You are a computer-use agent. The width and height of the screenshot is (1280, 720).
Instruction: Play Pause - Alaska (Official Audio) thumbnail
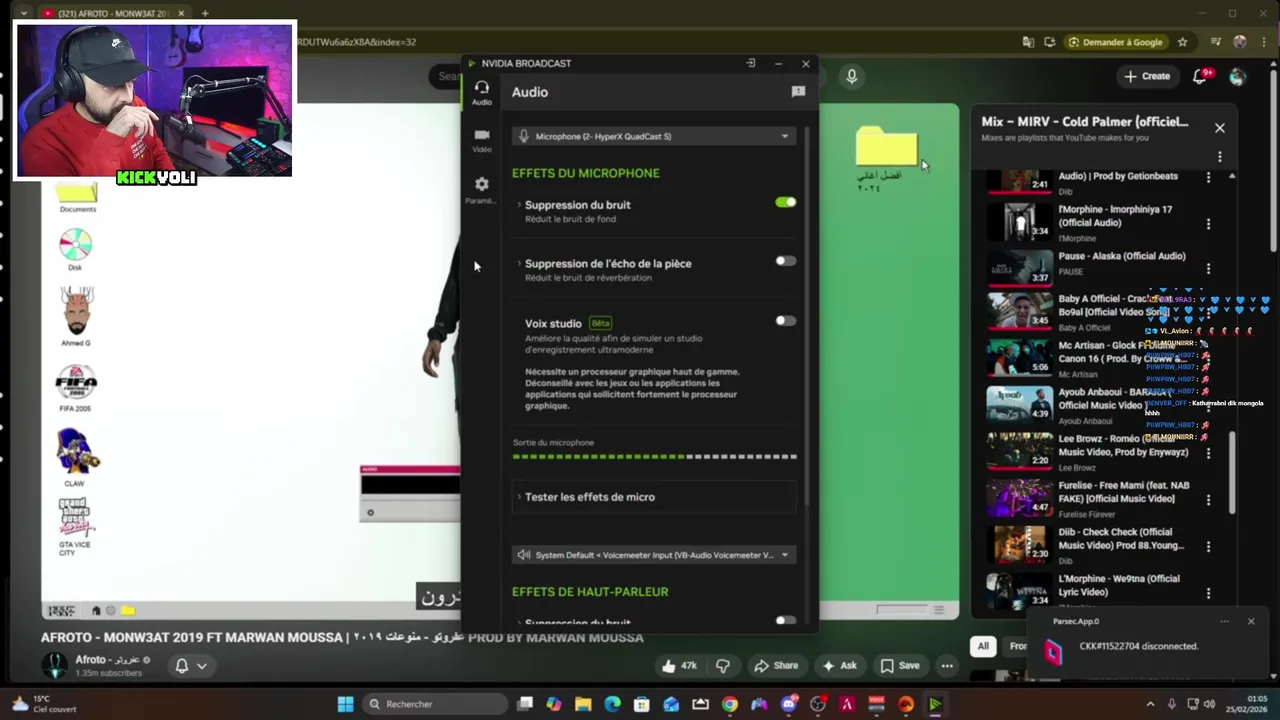point(1020,267)
